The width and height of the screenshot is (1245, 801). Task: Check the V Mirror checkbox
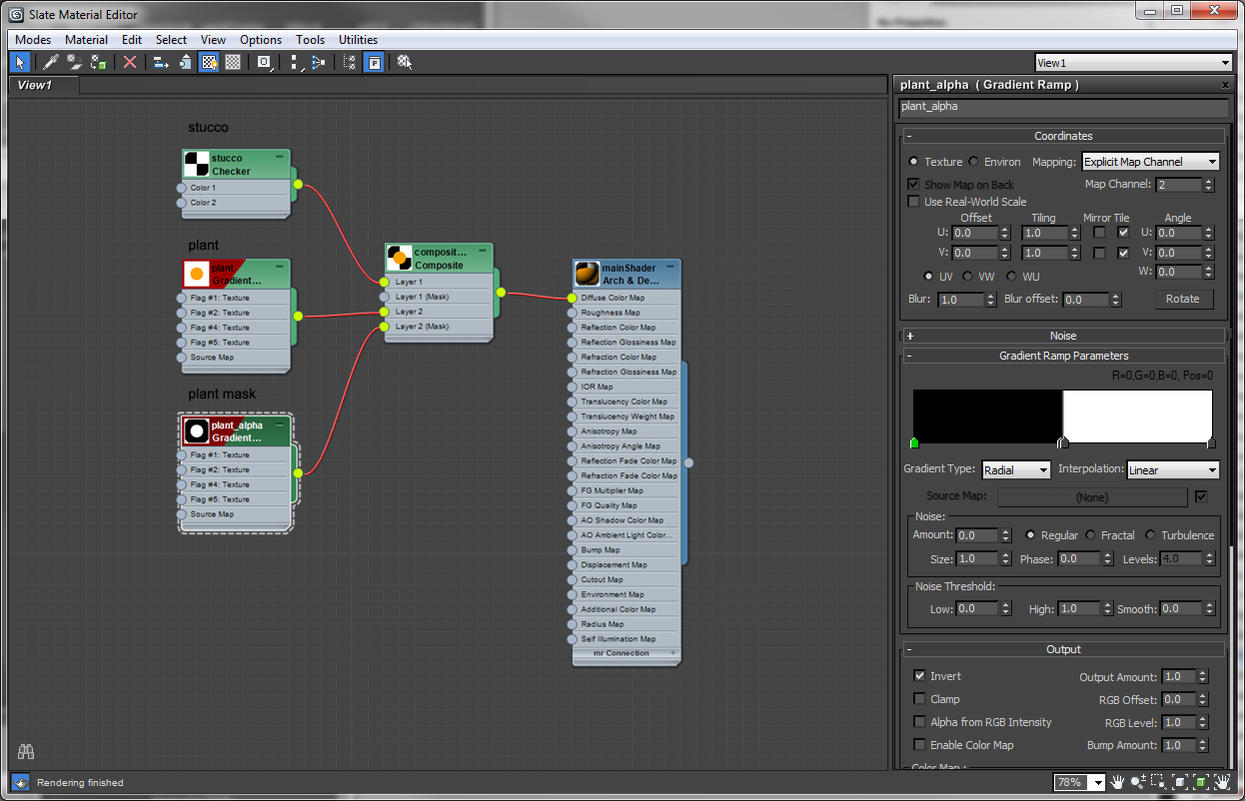click(x=1099, y=253)
